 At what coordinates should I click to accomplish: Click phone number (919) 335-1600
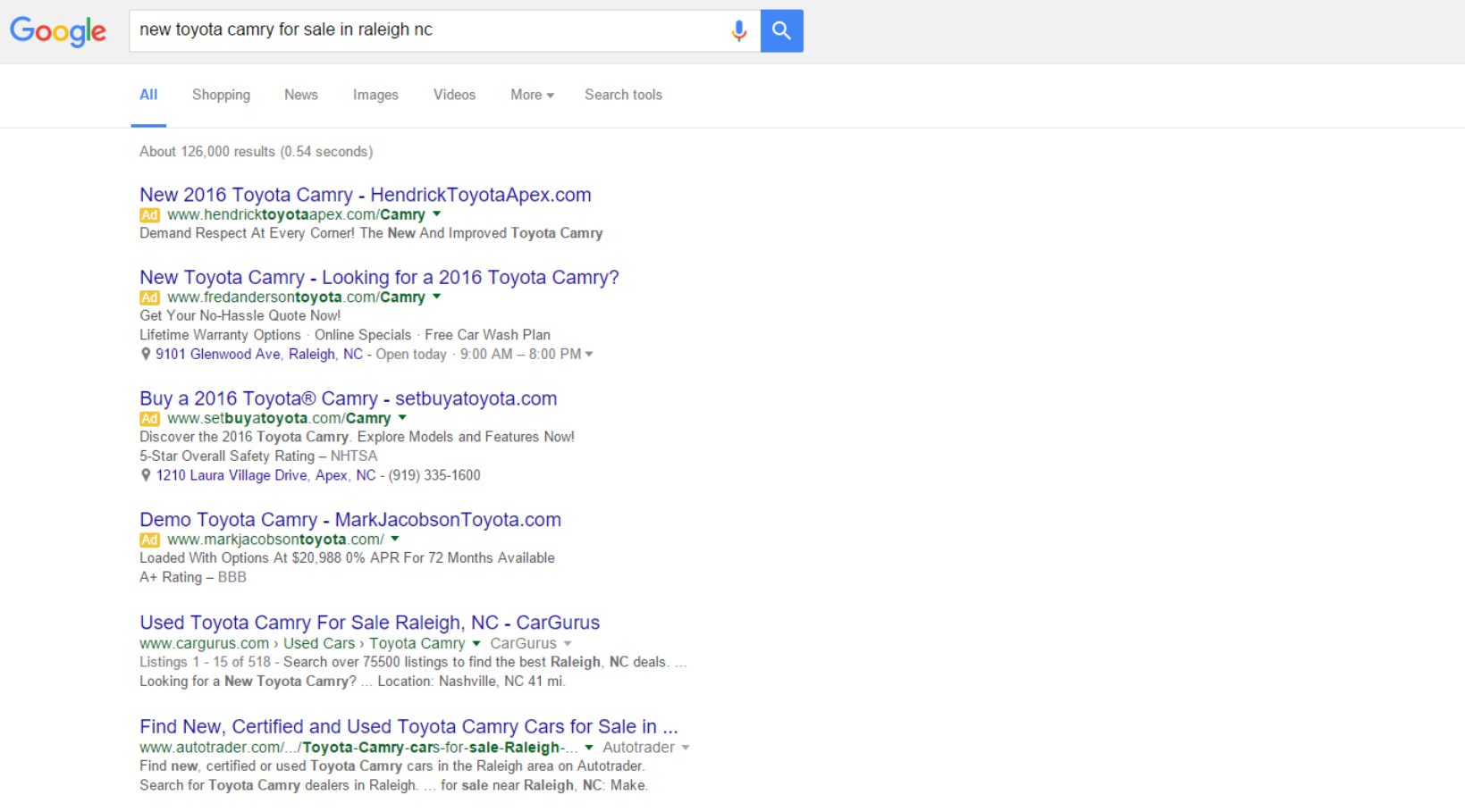(x=434, y=475)
